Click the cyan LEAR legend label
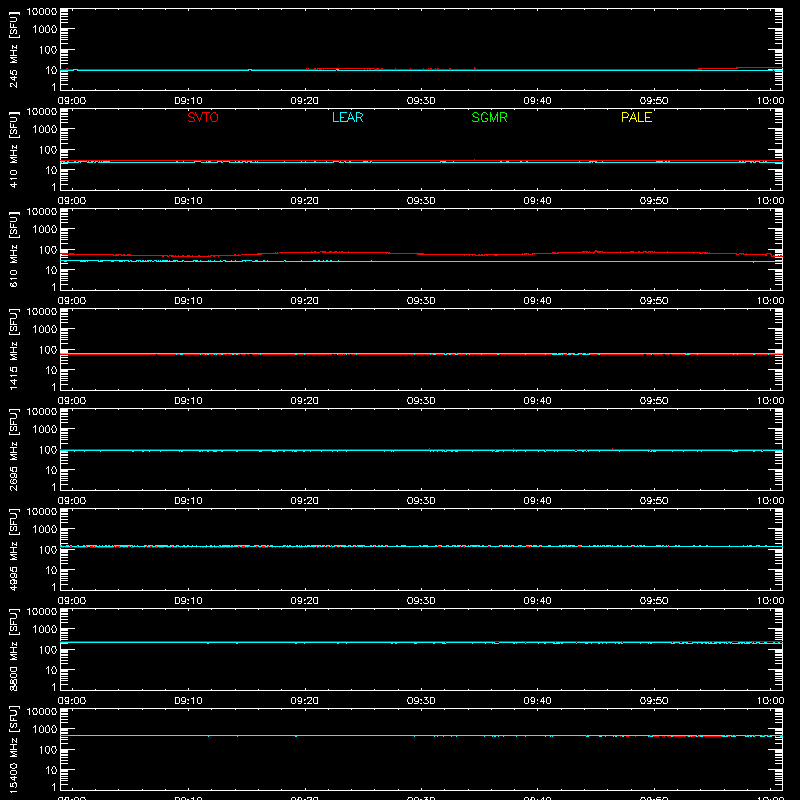 347,117
